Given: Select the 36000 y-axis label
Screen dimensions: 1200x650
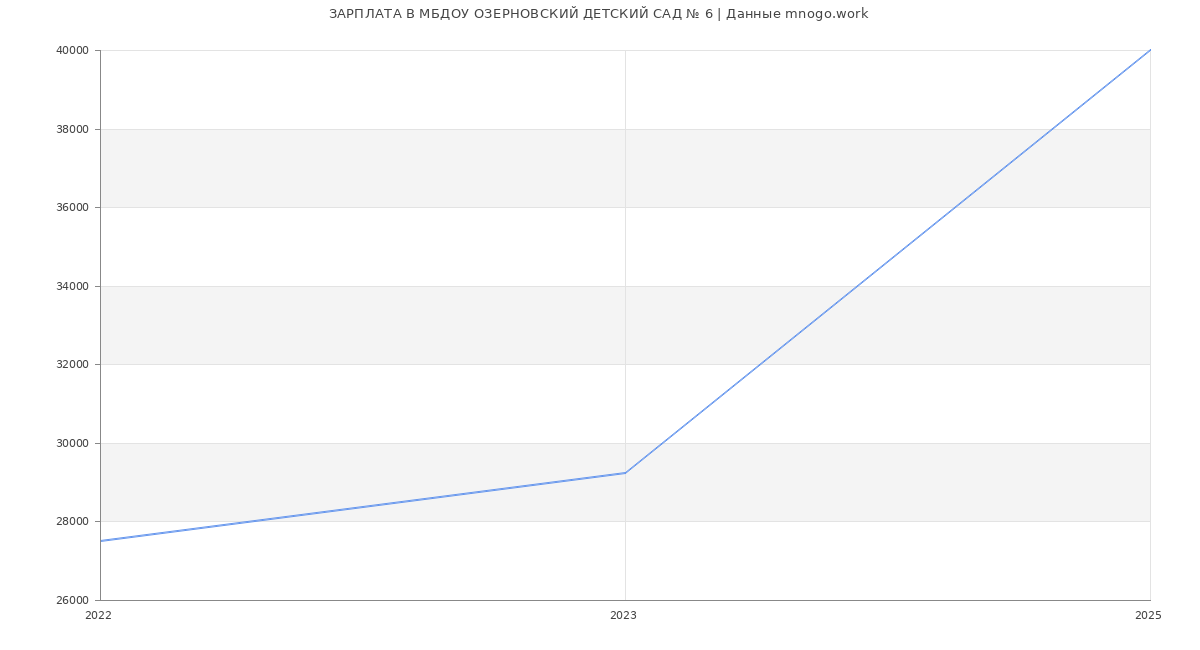Looking at the screenshot, I should (x=73, y=208).
